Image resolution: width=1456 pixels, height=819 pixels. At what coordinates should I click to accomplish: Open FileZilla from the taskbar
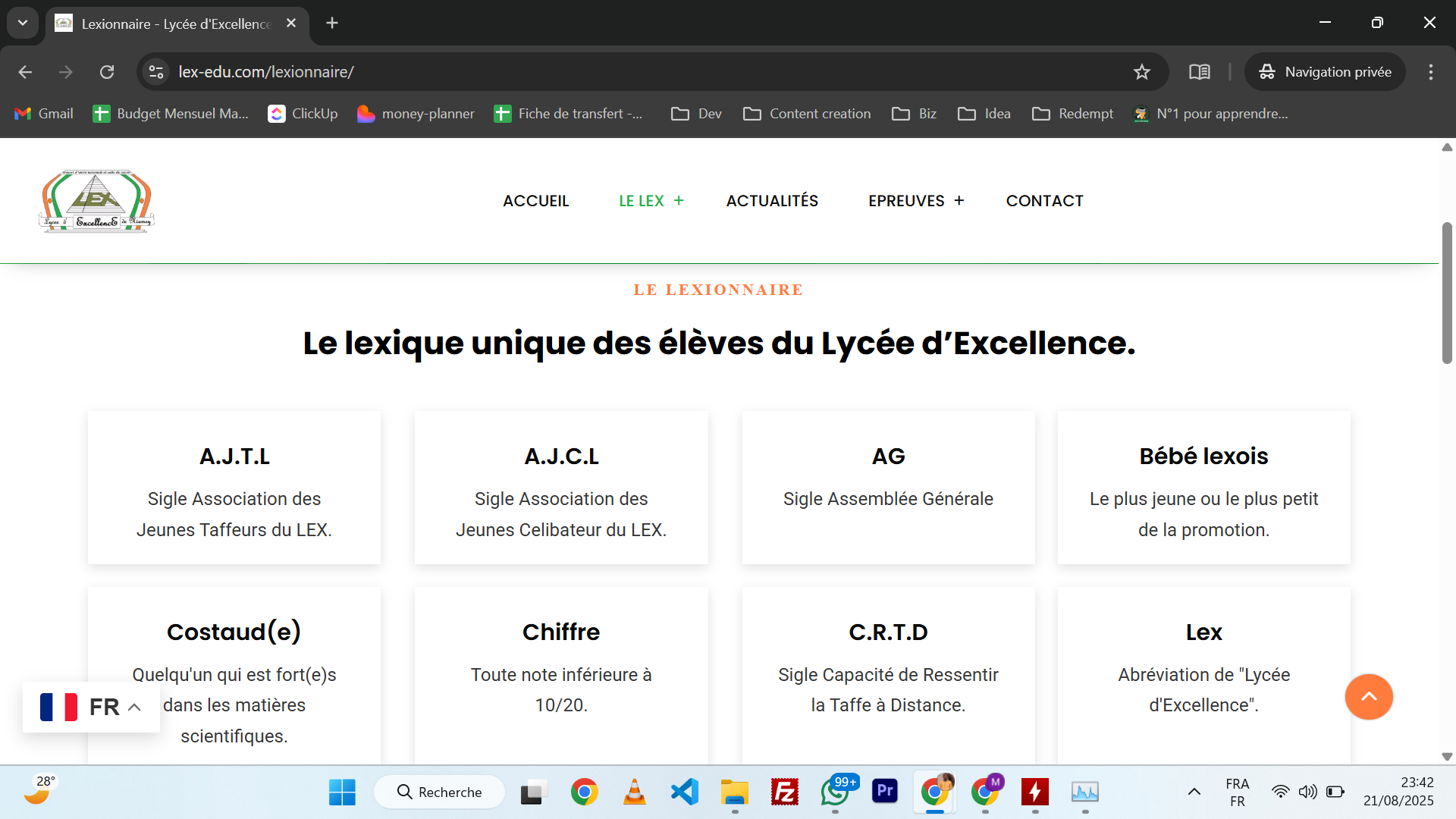784,792
